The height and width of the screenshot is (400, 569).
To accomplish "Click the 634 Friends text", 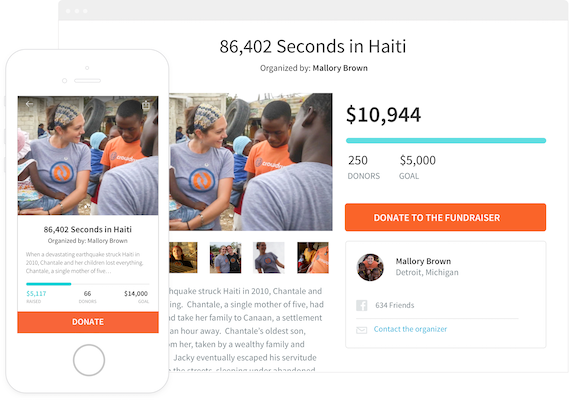I will [x=394, y=305].
